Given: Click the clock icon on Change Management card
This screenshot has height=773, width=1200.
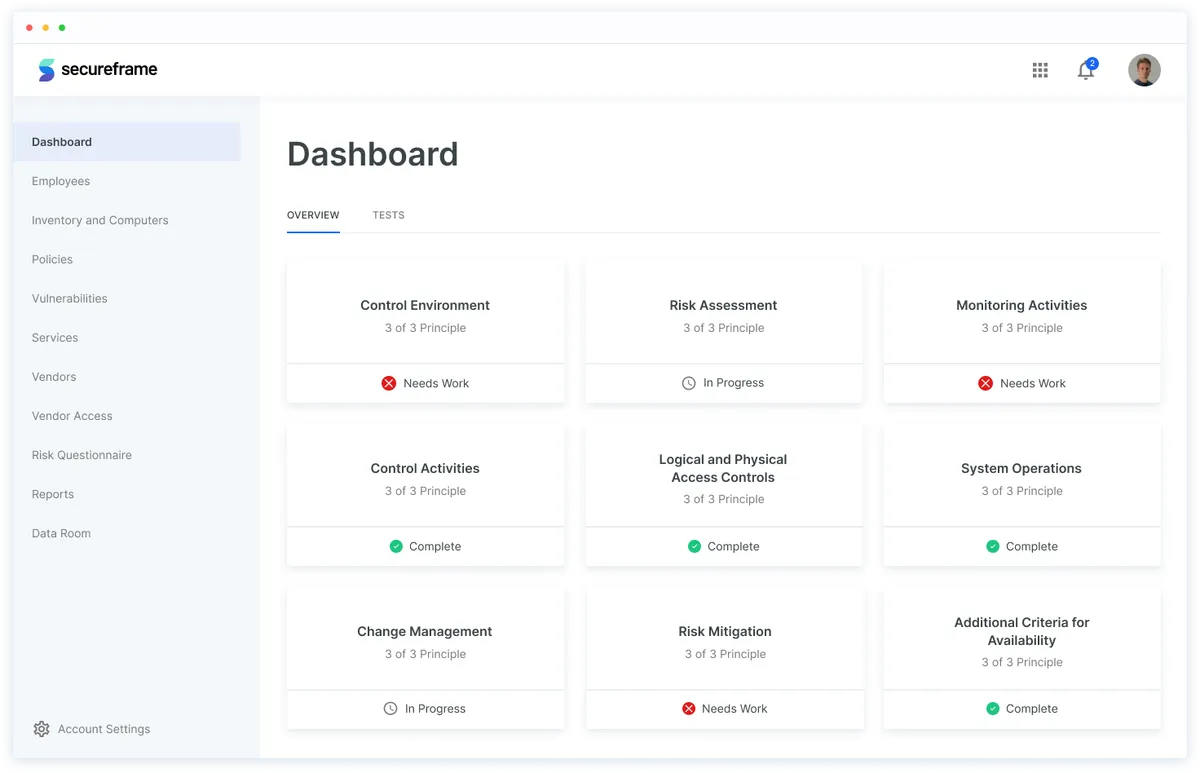Looking at the screenshot, I should click(x=390, y=708).
